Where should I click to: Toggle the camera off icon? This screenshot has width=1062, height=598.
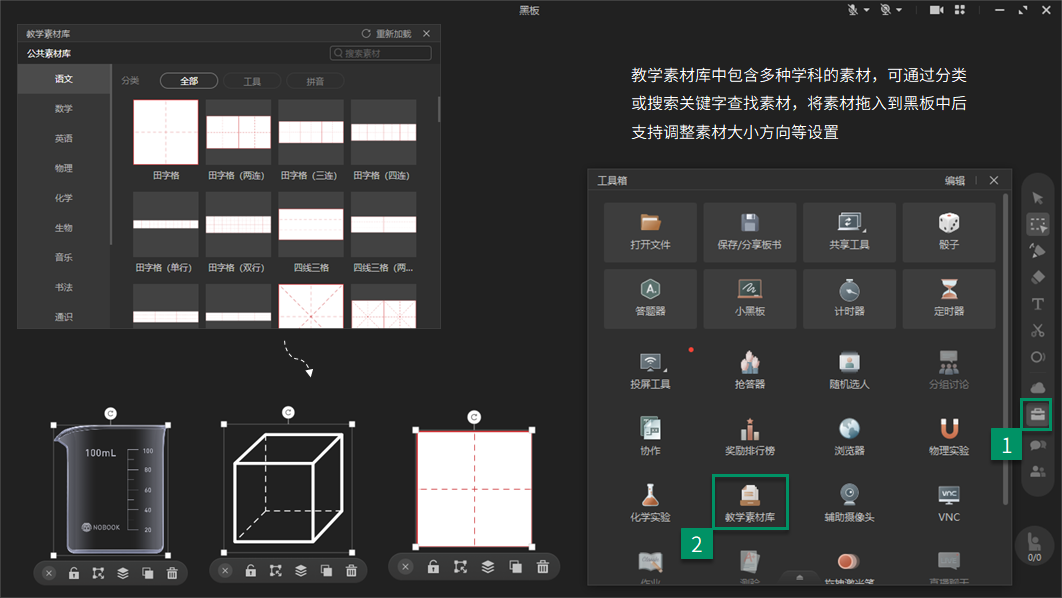tap(885, 9)
